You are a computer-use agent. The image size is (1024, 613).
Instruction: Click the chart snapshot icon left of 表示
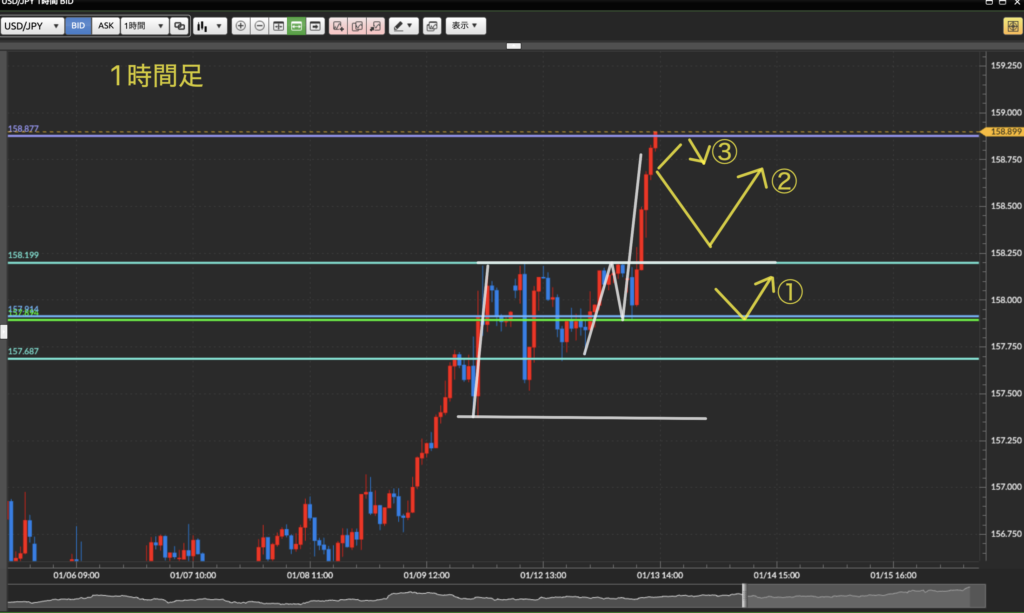pos(431,26)
